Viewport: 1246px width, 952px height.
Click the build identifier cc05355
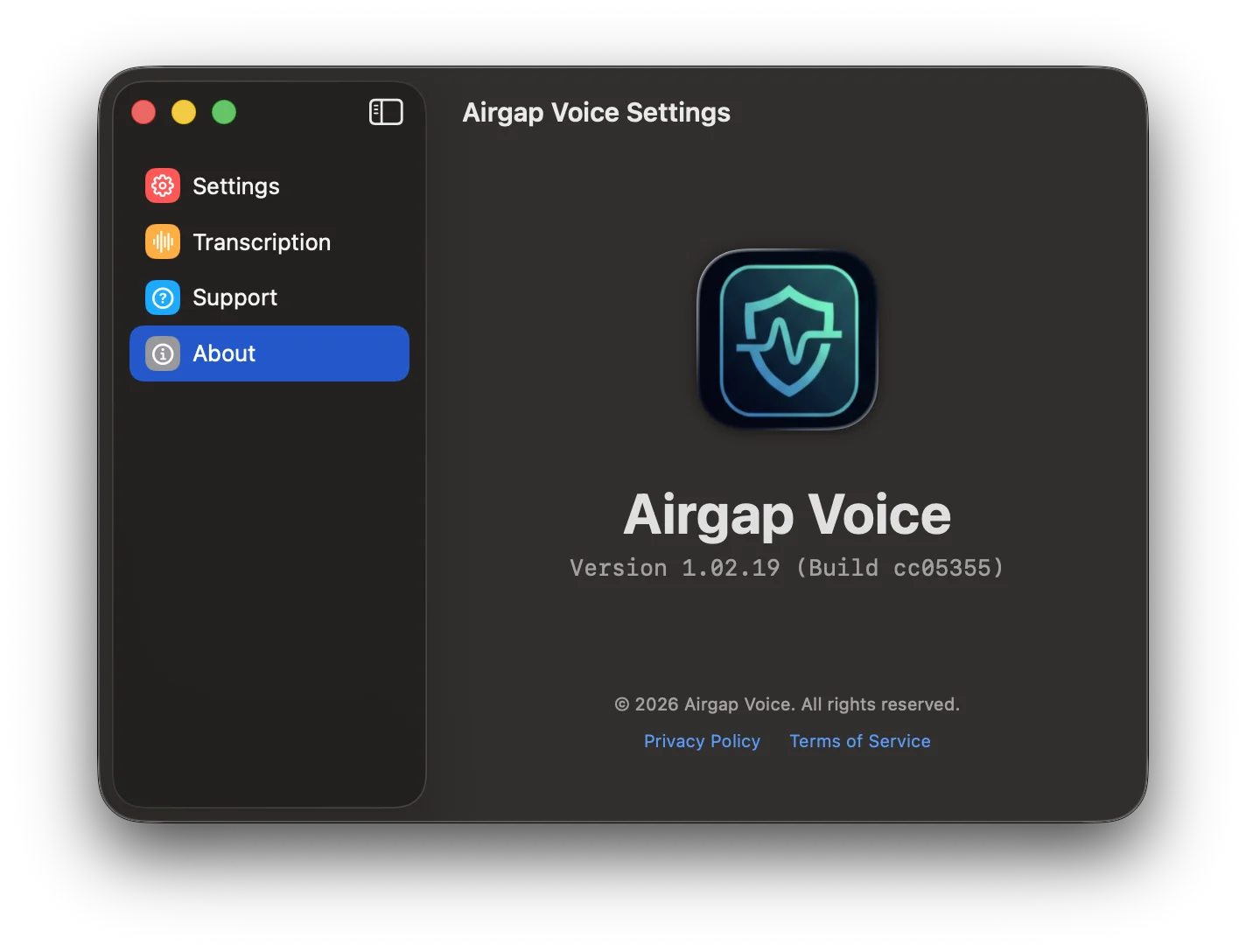point(941,568)
